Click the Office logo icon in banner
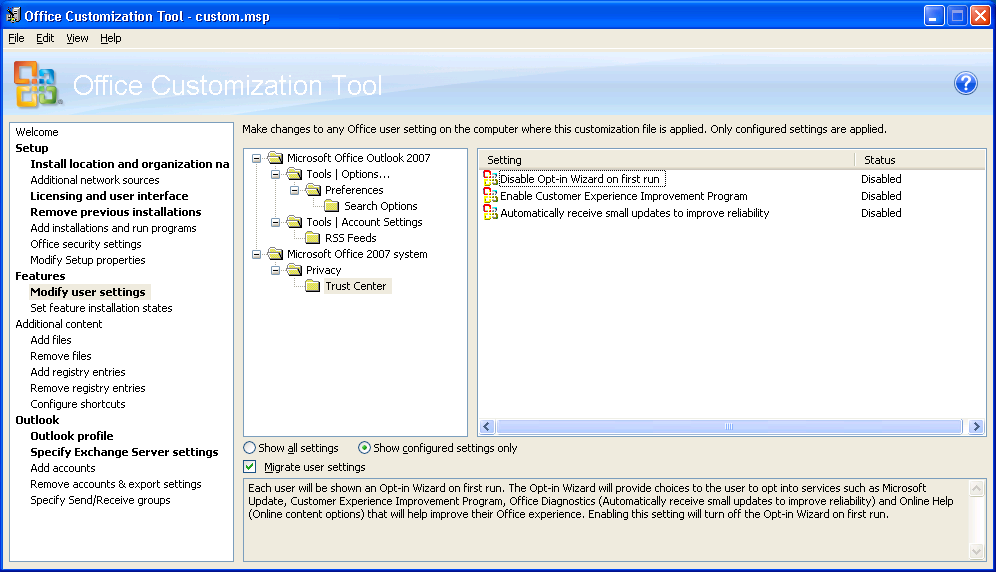The image size is (996, 572). pyautogui.click(x=37, y=84)
